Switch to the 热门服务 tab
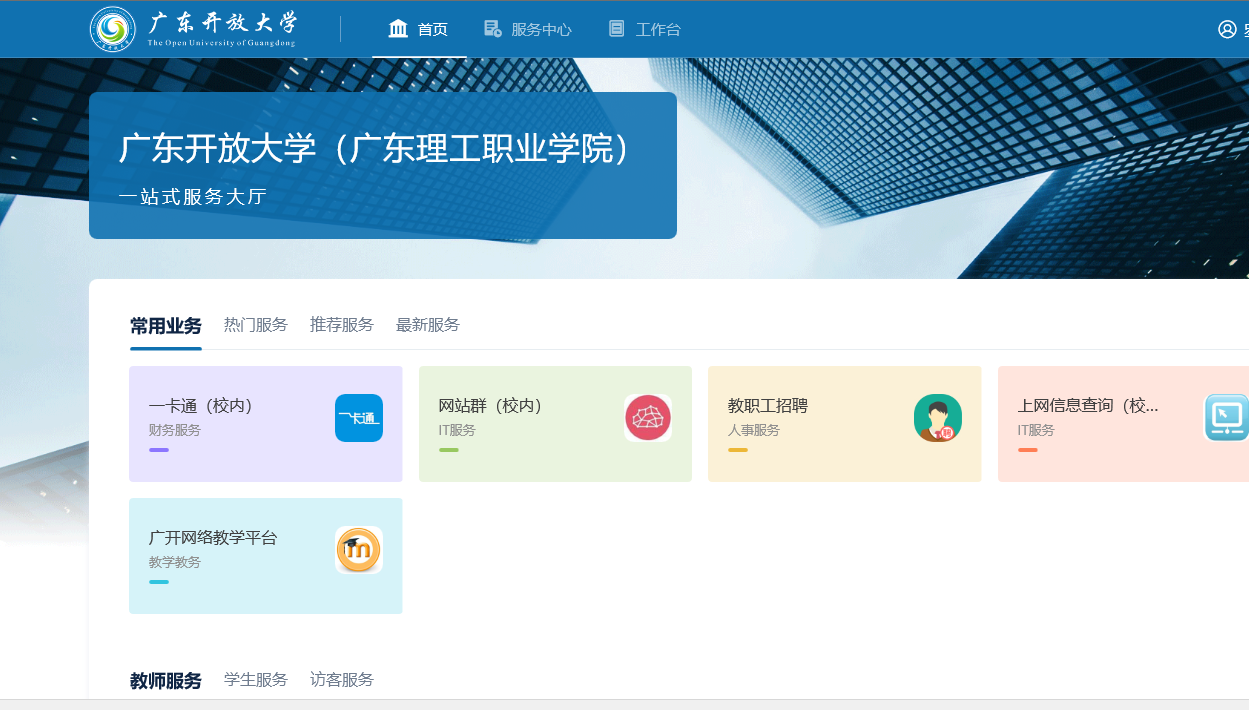 pyautogui.click(x=256, y=325)
